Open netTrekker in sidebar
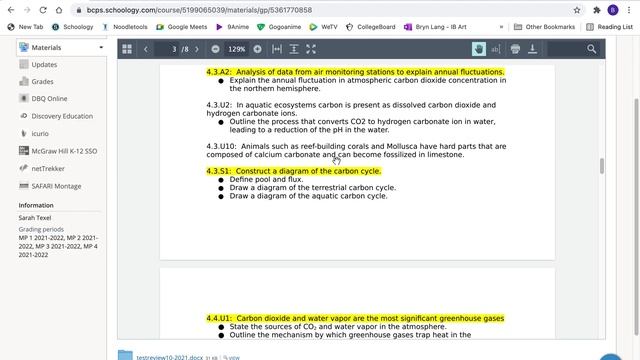This screenshot has height=360, width=640. point(48,169)
